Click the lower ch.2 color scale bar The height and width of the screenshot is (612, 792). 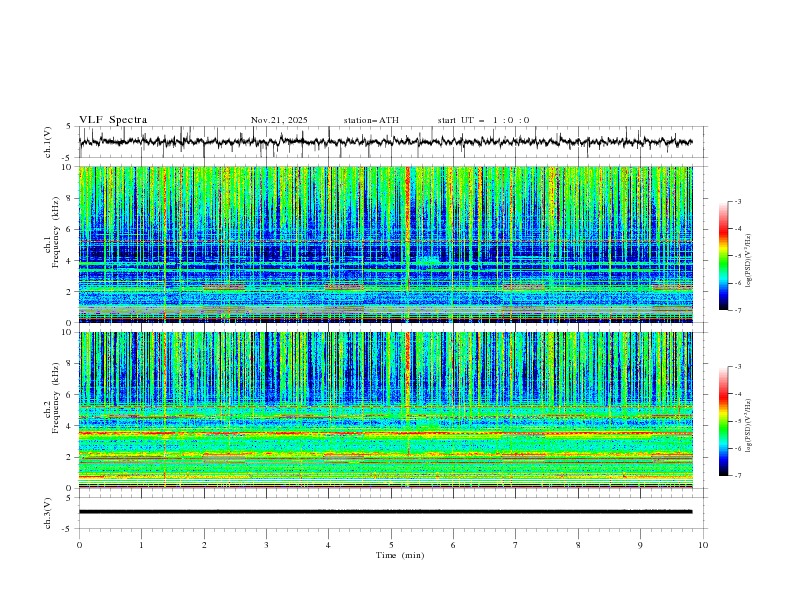(x=723, y=421)
